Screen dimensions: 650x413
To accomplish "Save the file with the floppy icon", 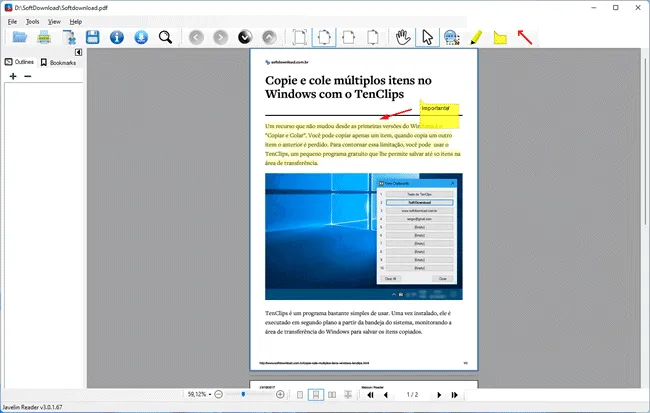I will click(92, 37).
